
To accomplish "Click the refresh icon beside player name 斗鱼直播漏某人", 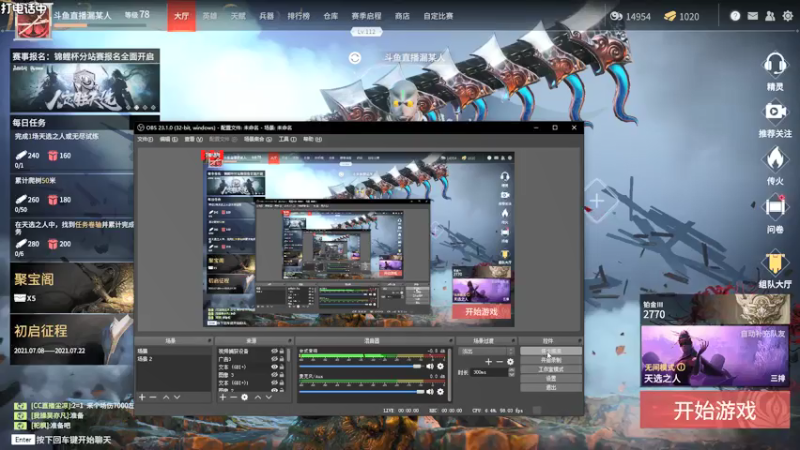I will pyautogui.click(x=355, y=58).
